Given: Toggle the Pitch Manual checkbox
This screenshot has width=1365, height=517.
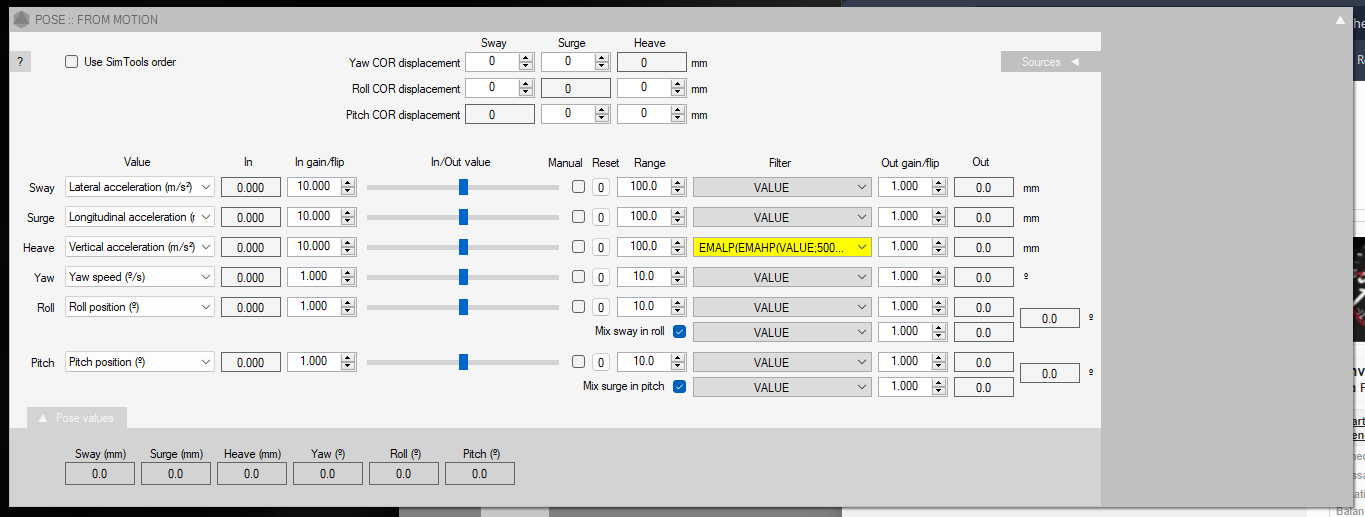Looking at the screenshot, I should point(578,362).
